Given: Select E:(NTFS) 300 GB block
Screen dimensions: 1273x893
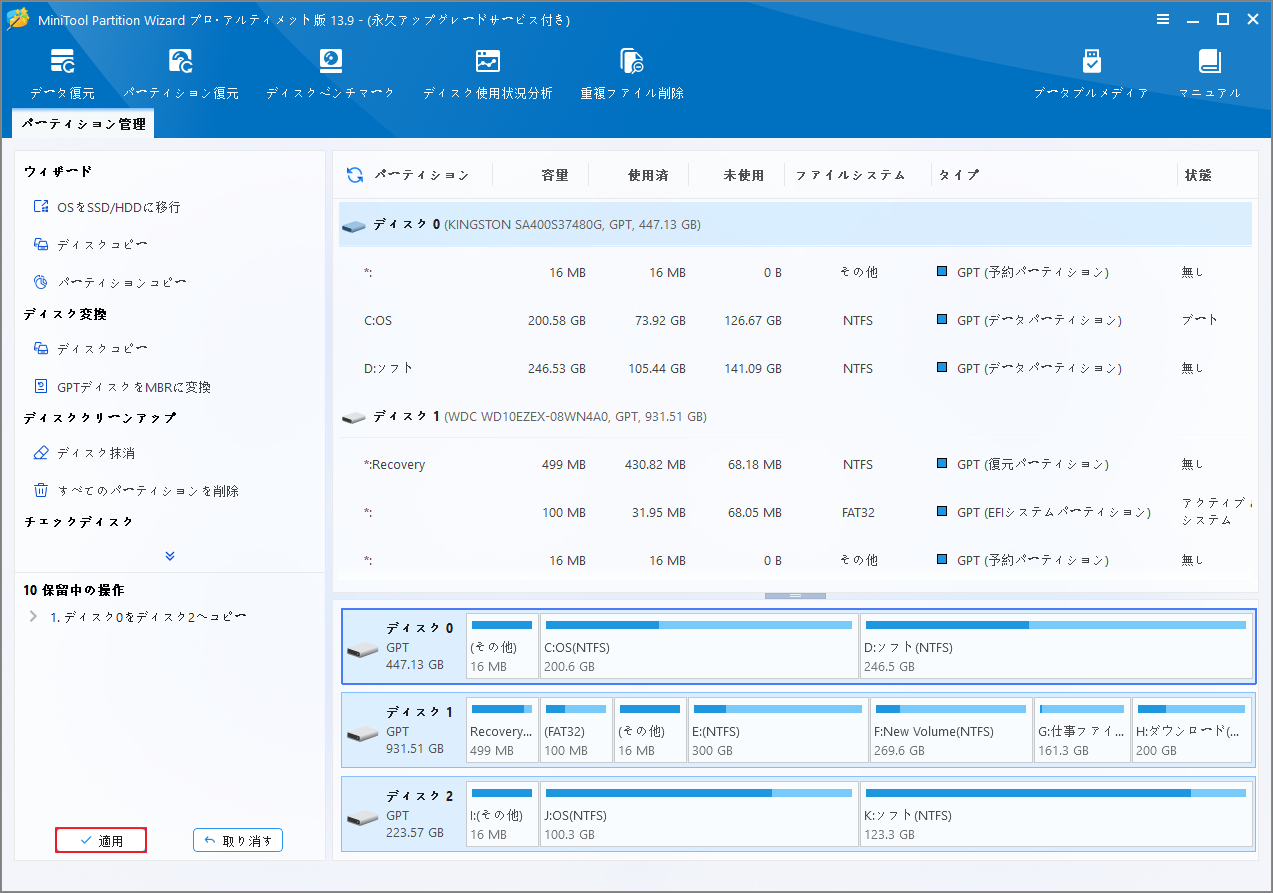Looking at the screenshot, I should point(778,730).
